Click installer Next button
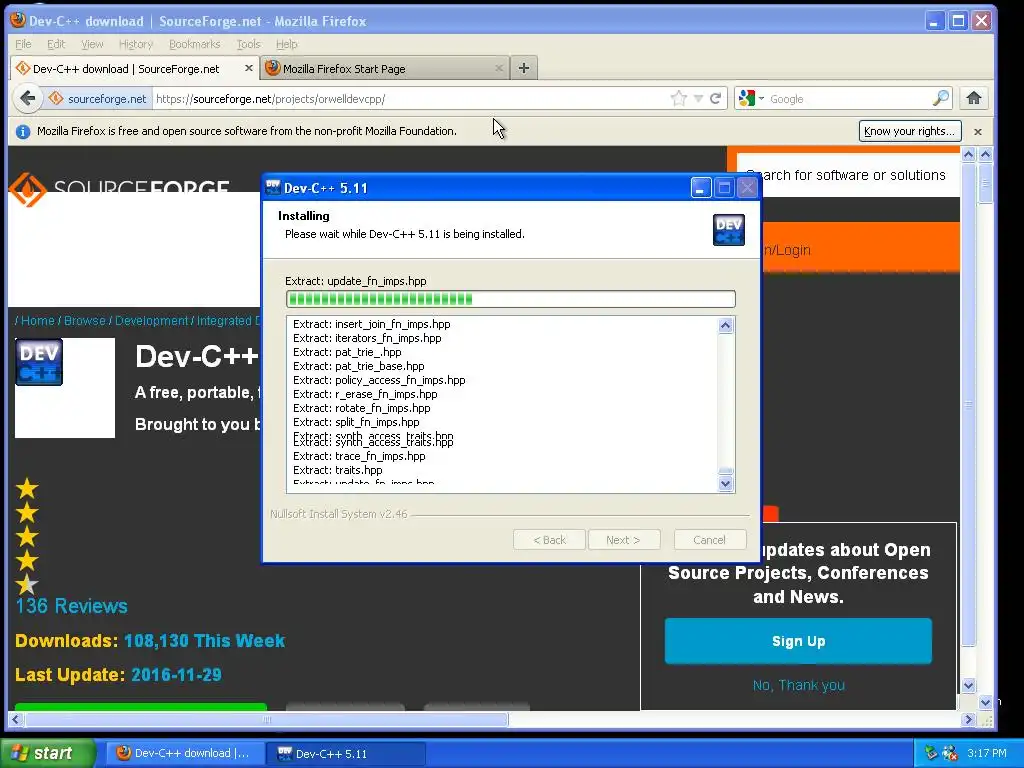 click(624, 540)
